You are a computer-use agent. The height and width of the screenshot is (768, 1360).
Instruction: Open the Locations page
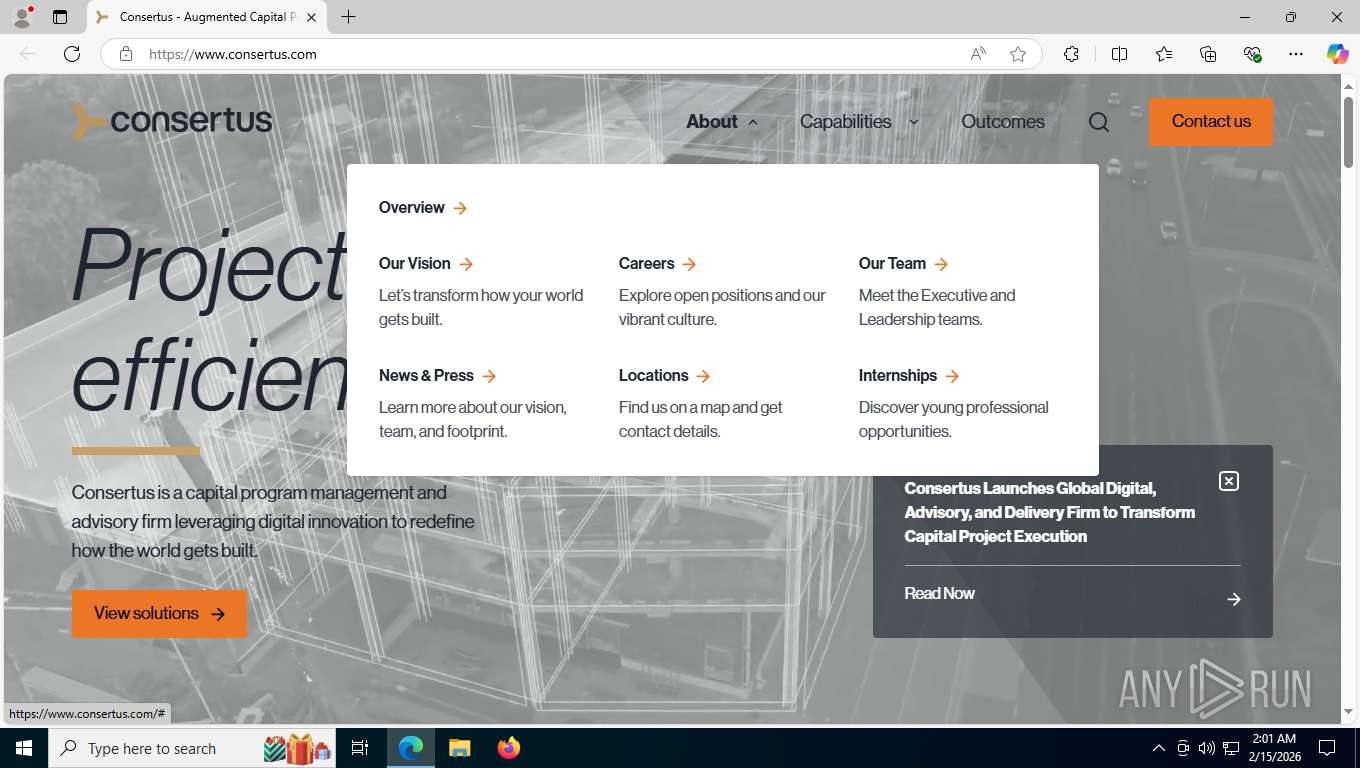654,376
